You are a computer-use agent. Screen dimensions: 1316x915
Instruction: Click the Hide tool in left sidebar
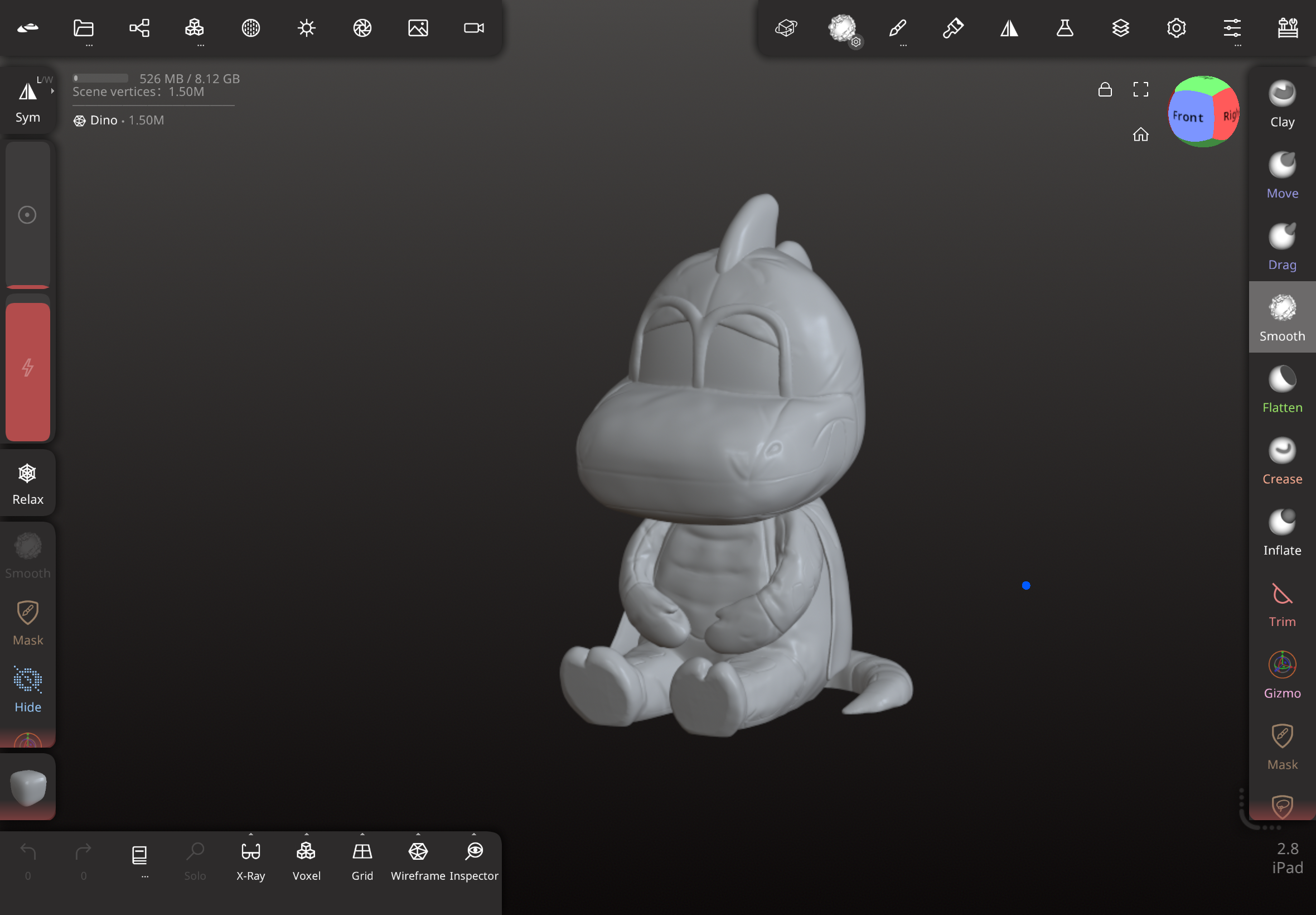pyautogui.click(x=27, y=689)
